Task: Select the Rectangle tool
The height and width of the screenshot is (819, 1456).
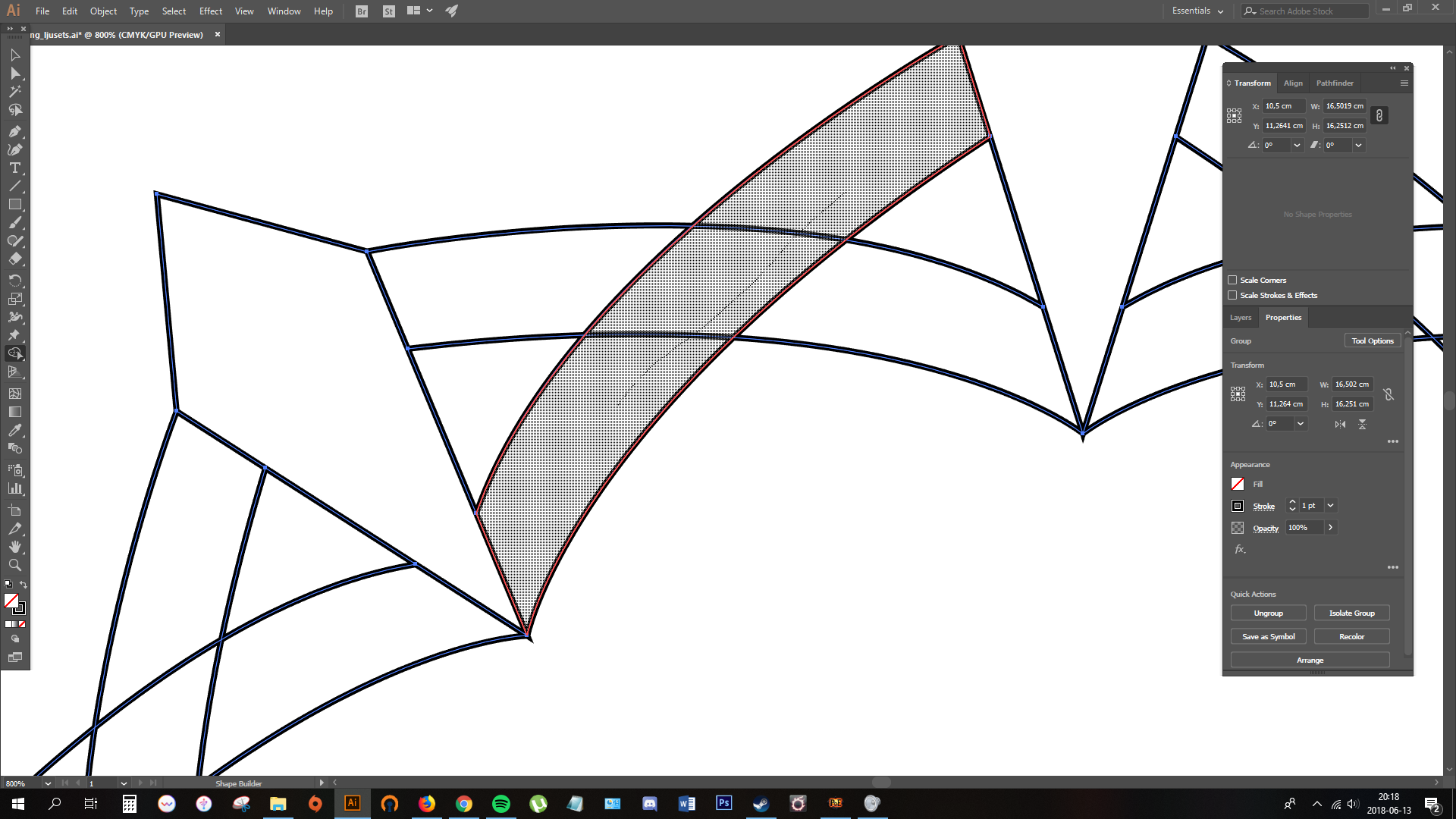Action: pyautogui.click(x=14, y=205)
